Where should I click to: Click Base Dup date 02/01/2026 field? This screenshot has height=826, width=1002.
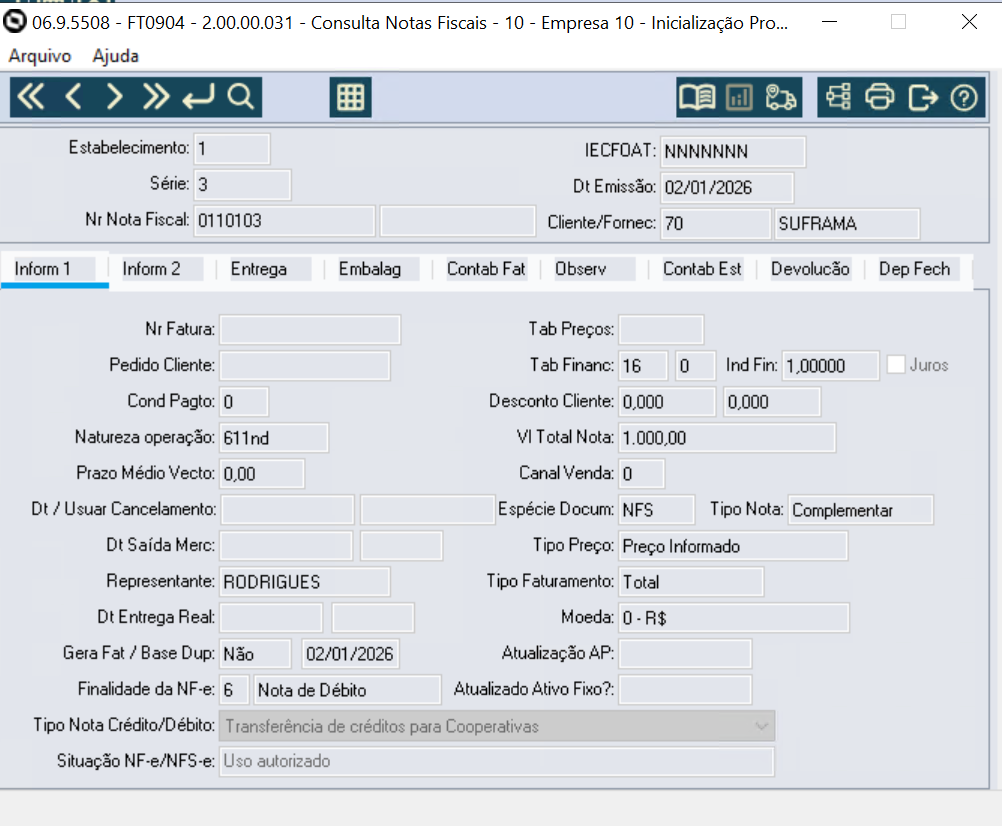click(350, 654)
